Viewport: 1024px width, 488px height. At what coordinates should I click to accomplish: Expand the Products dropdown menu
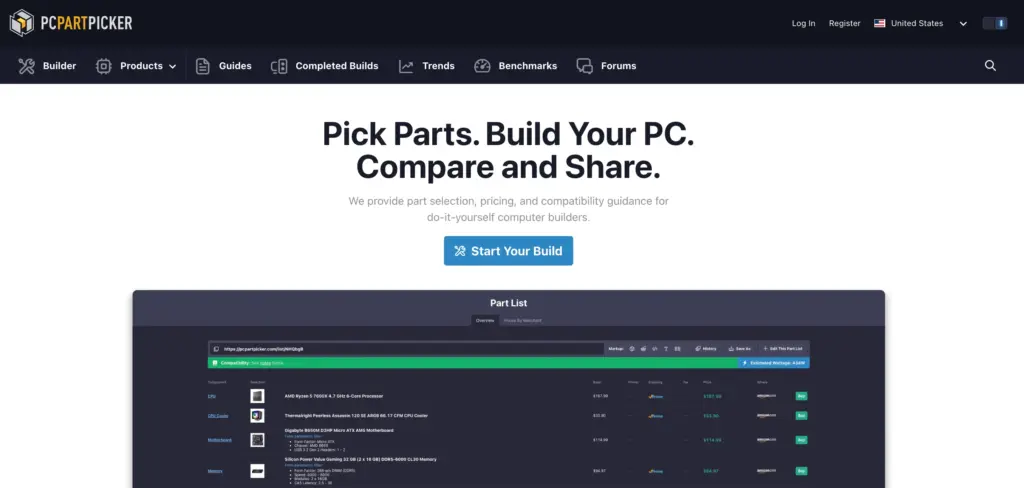point(136,66)
